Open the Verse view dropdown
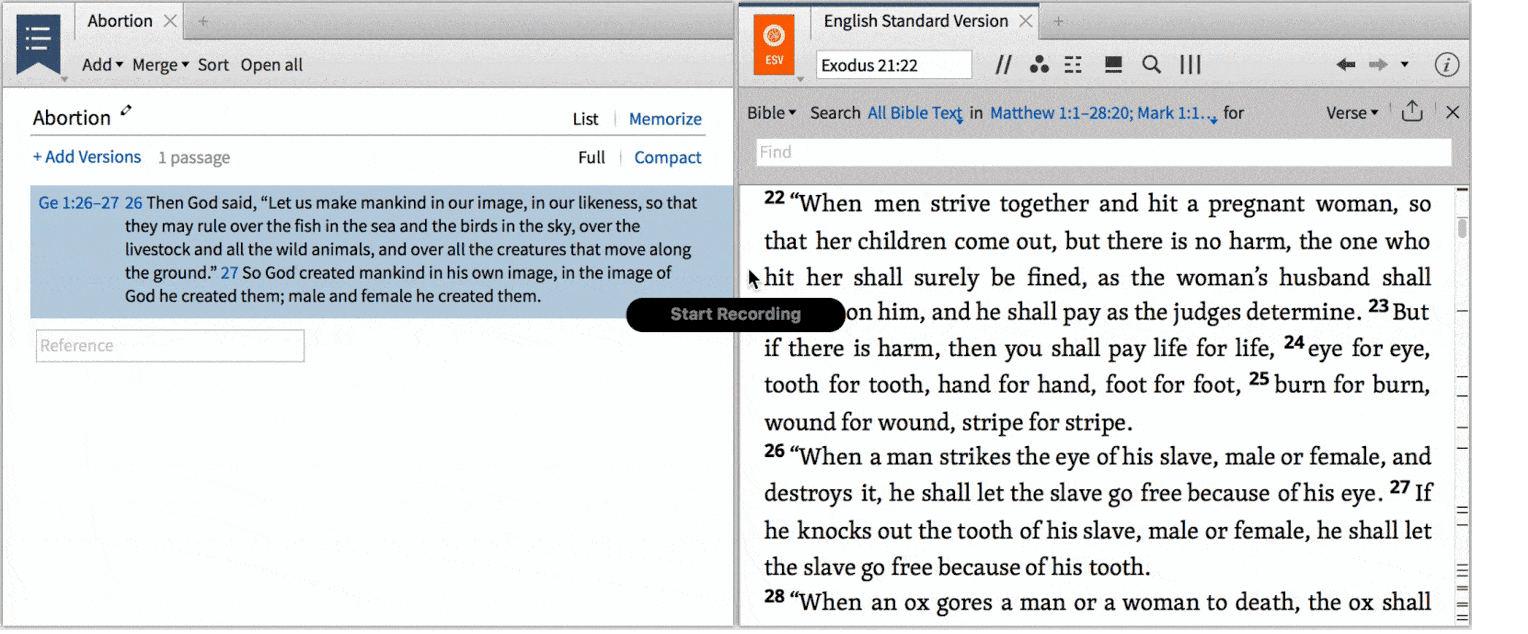This screenshot has height=634, width=1528. pyautogui.click(x=1352, y=113)
